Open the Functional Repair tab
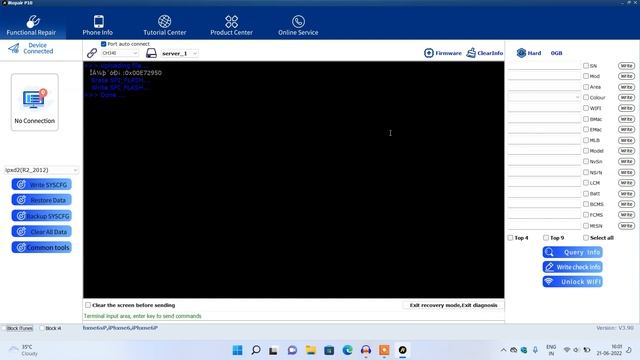 [x=31, y=25]
